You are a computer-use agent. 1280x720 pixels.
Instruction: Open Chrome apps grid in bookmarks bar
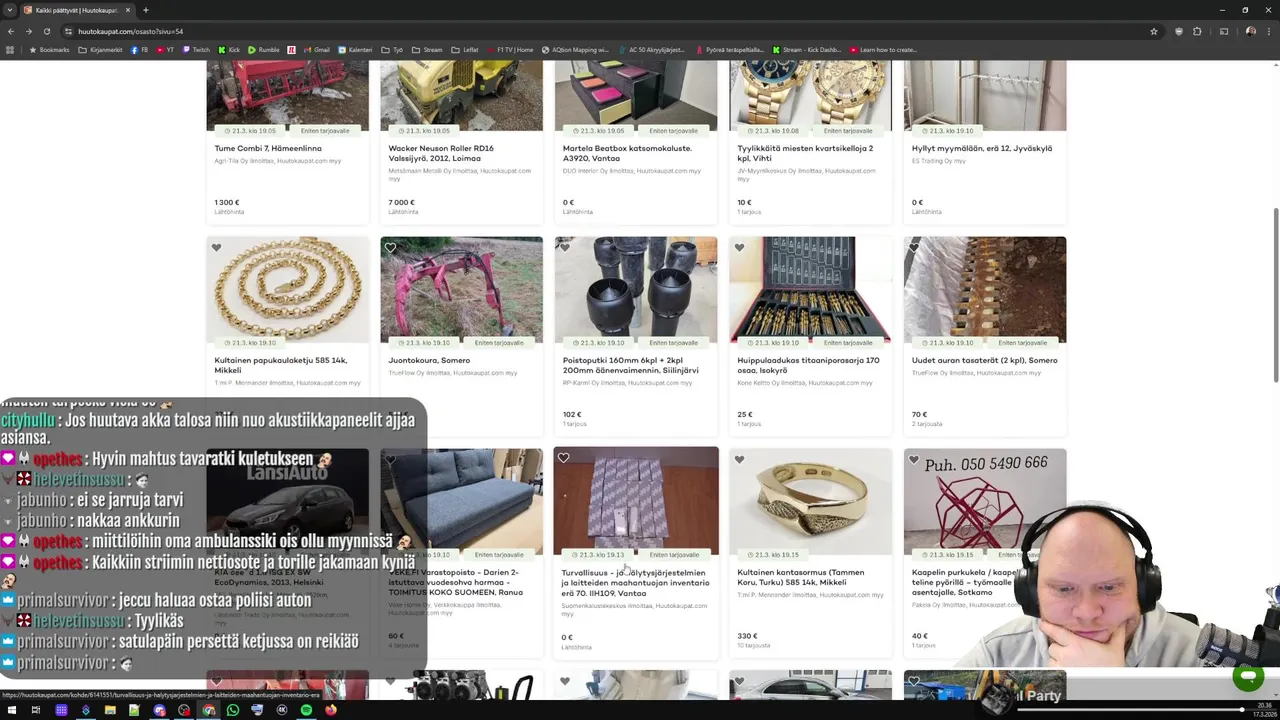click(x=11, y=50)
